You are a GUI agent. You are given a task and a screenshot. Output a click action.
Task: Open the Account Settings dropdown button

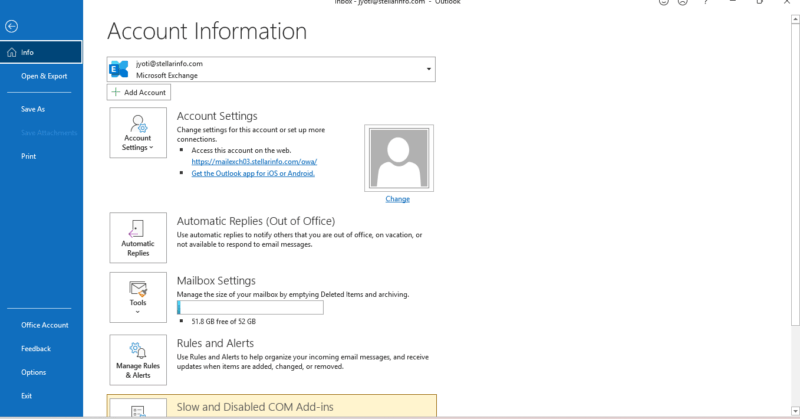click(138, 133)
